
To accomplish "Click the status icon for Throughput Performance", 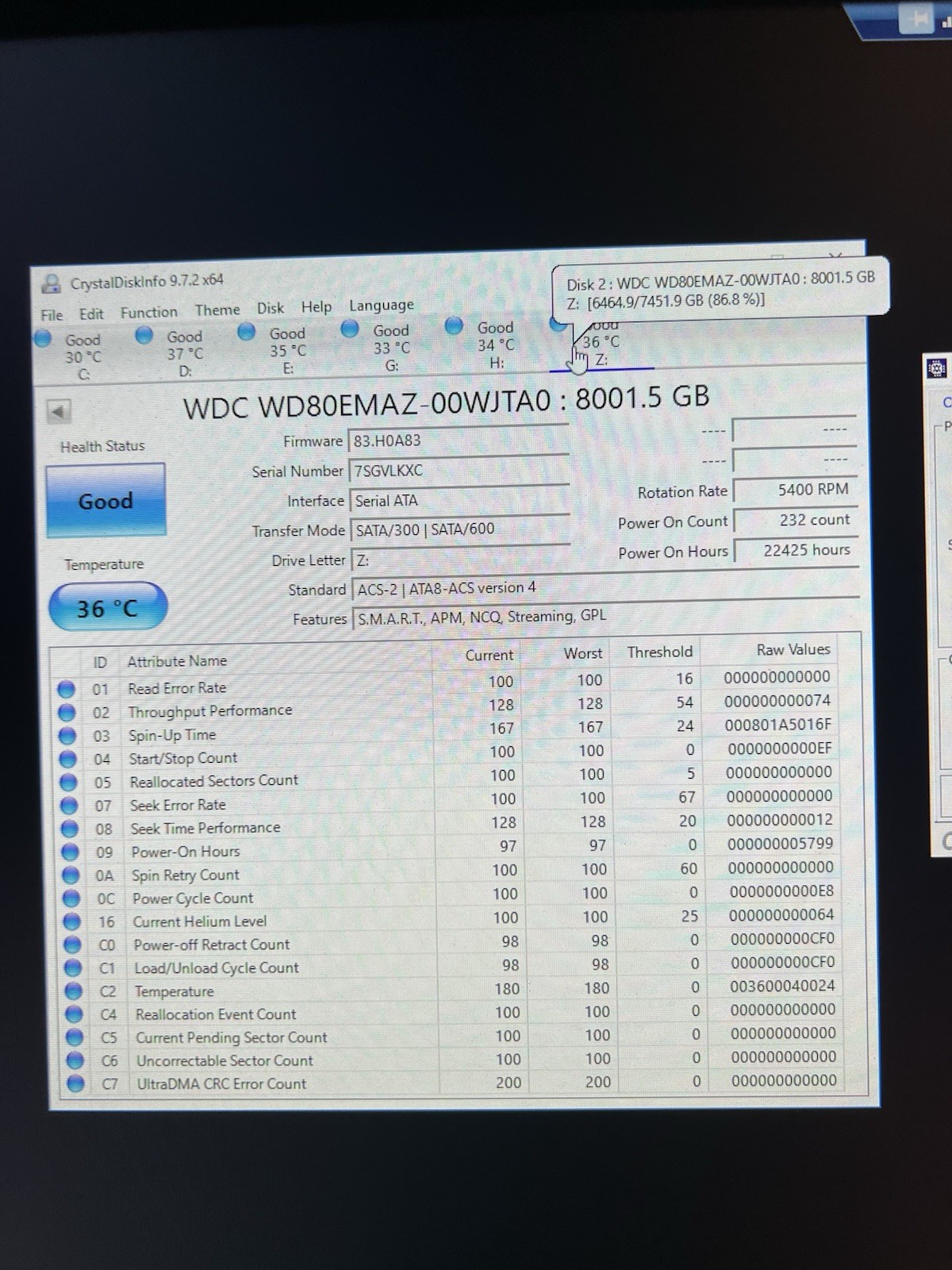I will 67,713.
